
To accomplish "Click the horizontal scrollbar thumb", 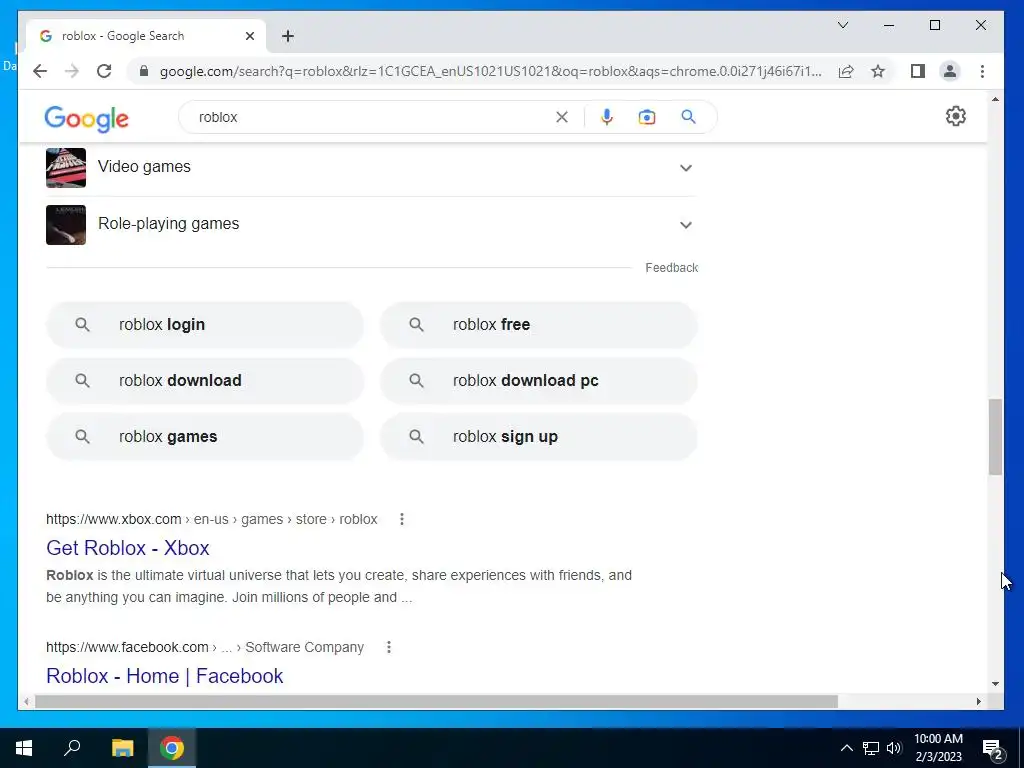I will [436, 701].
